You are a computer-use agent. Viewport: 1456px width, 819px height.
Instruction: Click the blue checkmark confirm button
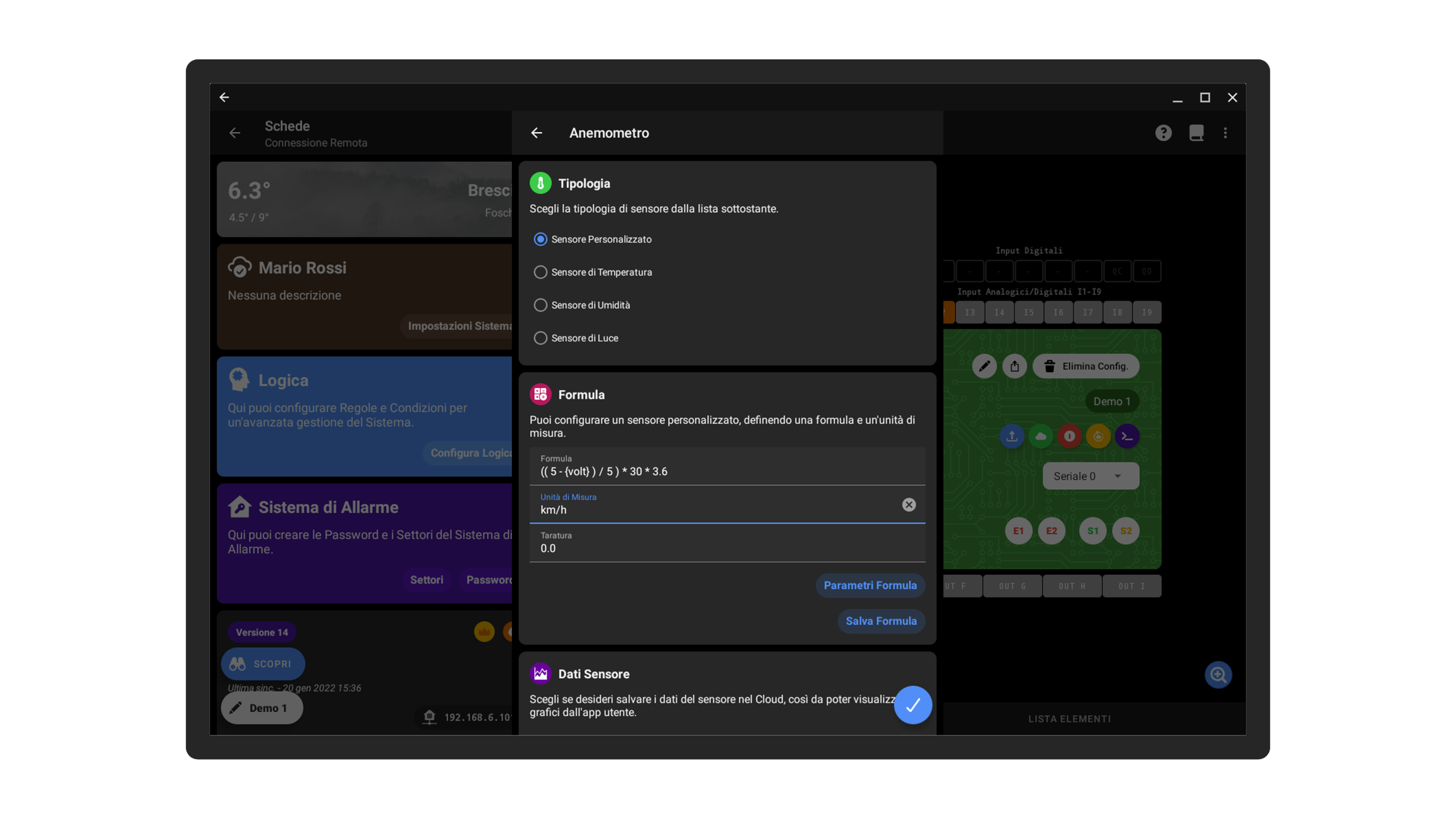point(913,705)
